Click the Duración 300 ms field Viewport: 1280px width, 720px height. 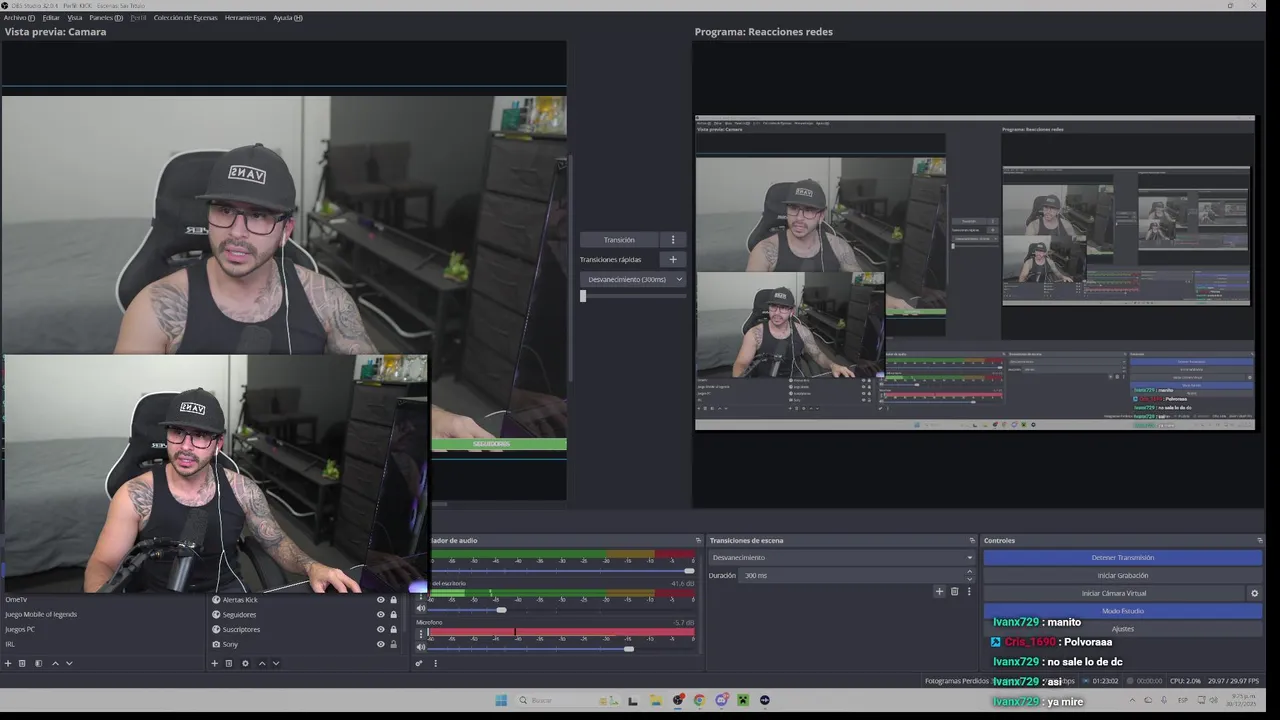coord(851,575)
